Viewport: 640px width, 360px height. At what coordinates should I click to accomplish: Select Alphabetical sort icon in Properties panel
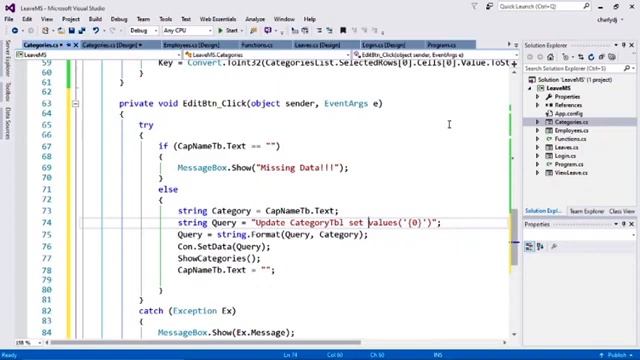click(x=540, y=247)
